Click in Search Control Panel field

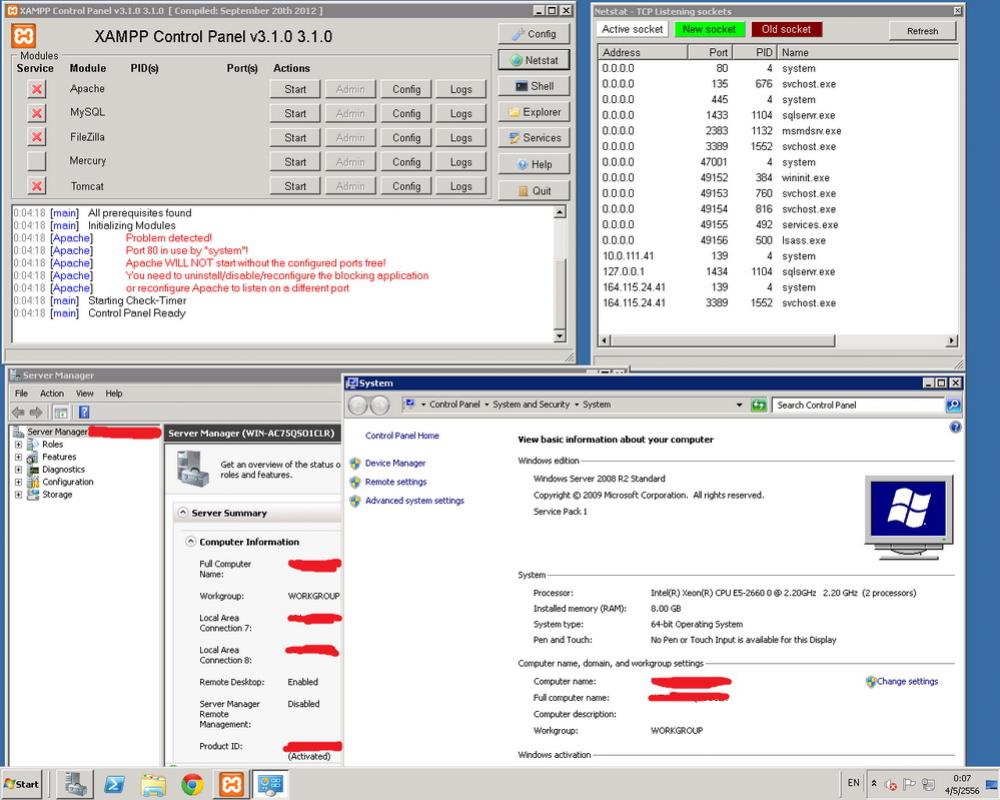(x=858, y=404)
